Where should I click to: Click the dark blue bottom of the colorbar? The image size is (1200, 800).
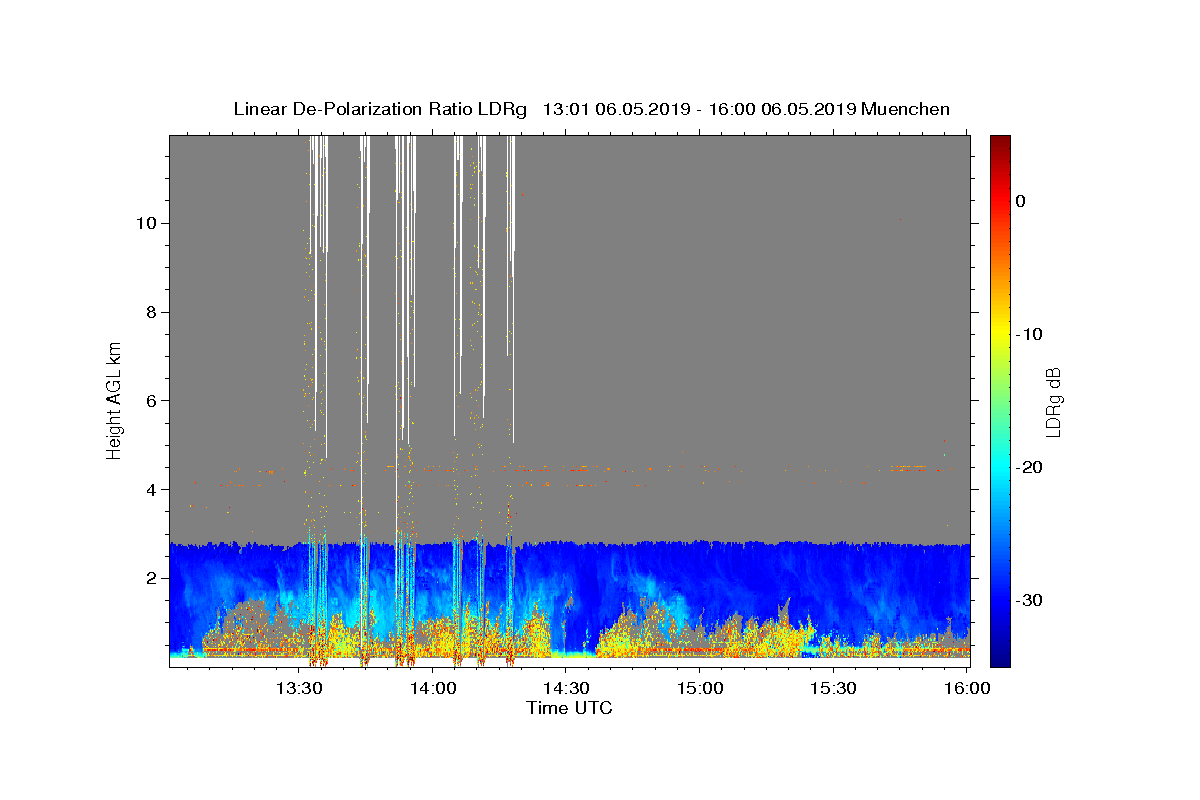(1000, 658)
